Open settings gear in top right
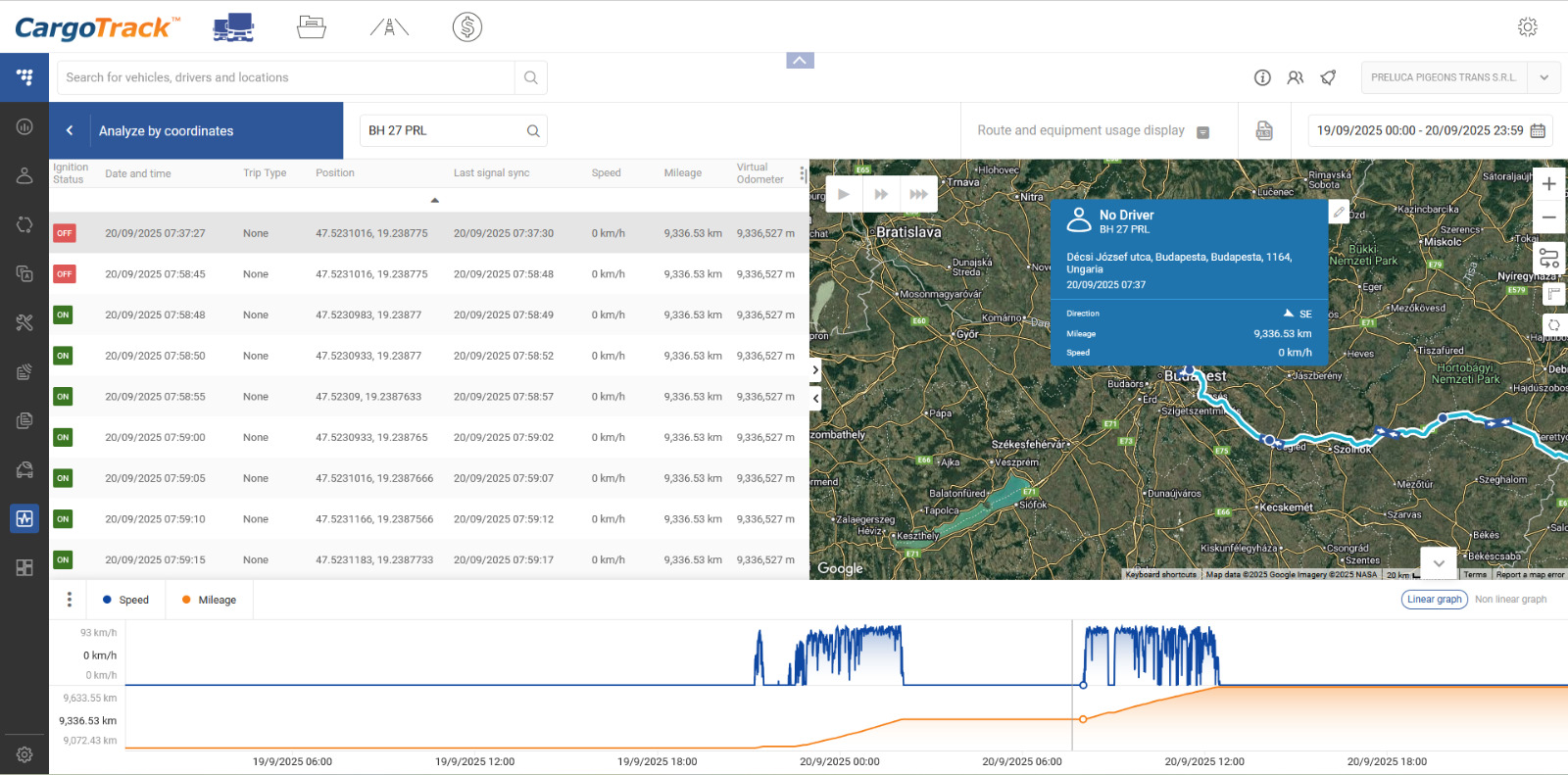The height and width of the screenshot is (775, 1568). (x=1527, y=27)
